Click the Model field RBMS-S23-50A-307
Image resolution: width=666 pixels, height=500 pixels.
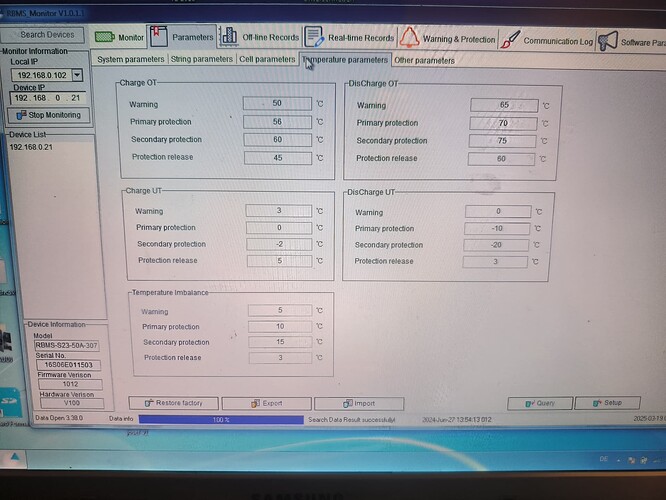(66, 345)
